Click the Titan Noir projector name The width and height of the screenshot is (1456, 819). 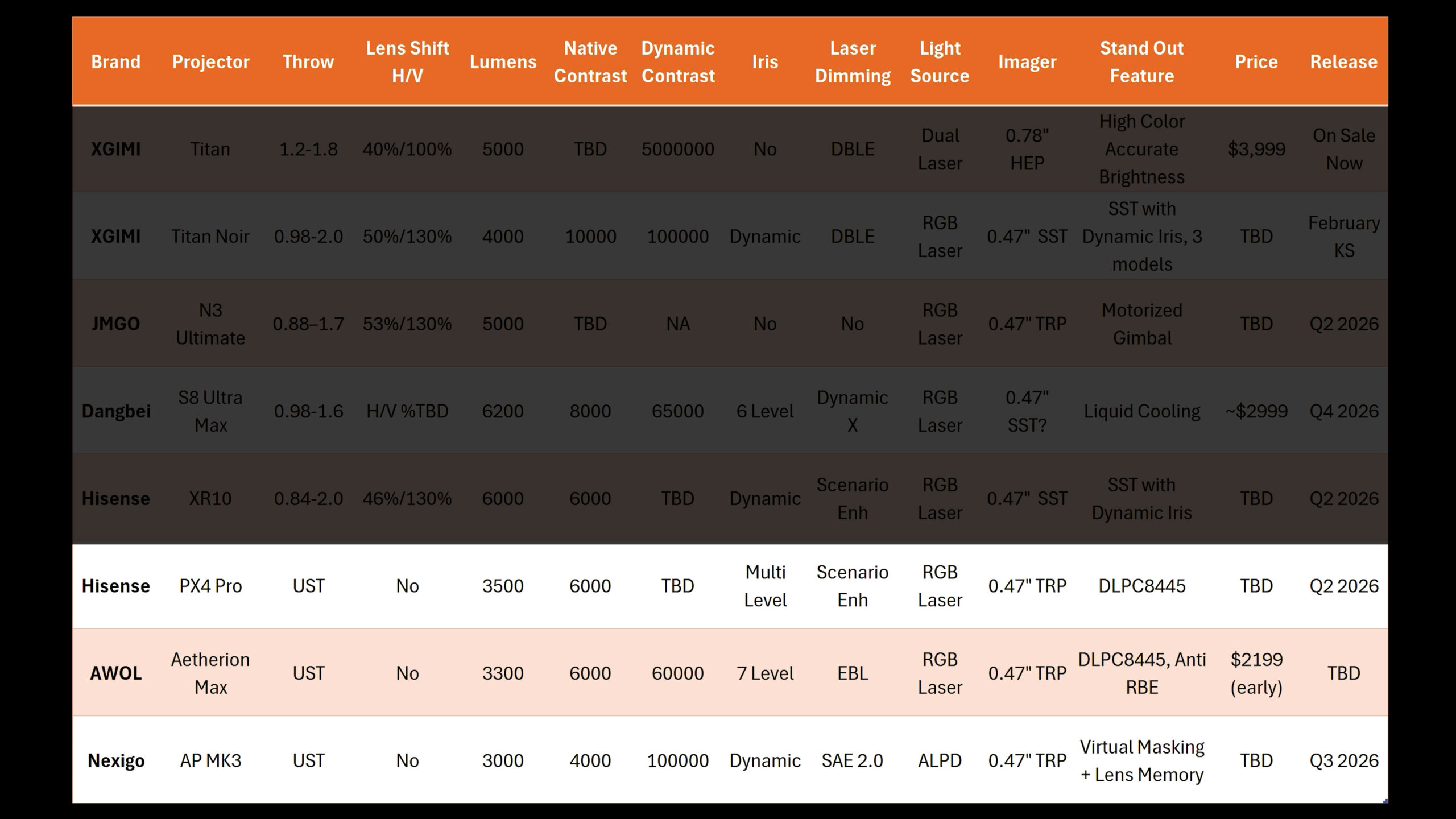coord(210,236)
